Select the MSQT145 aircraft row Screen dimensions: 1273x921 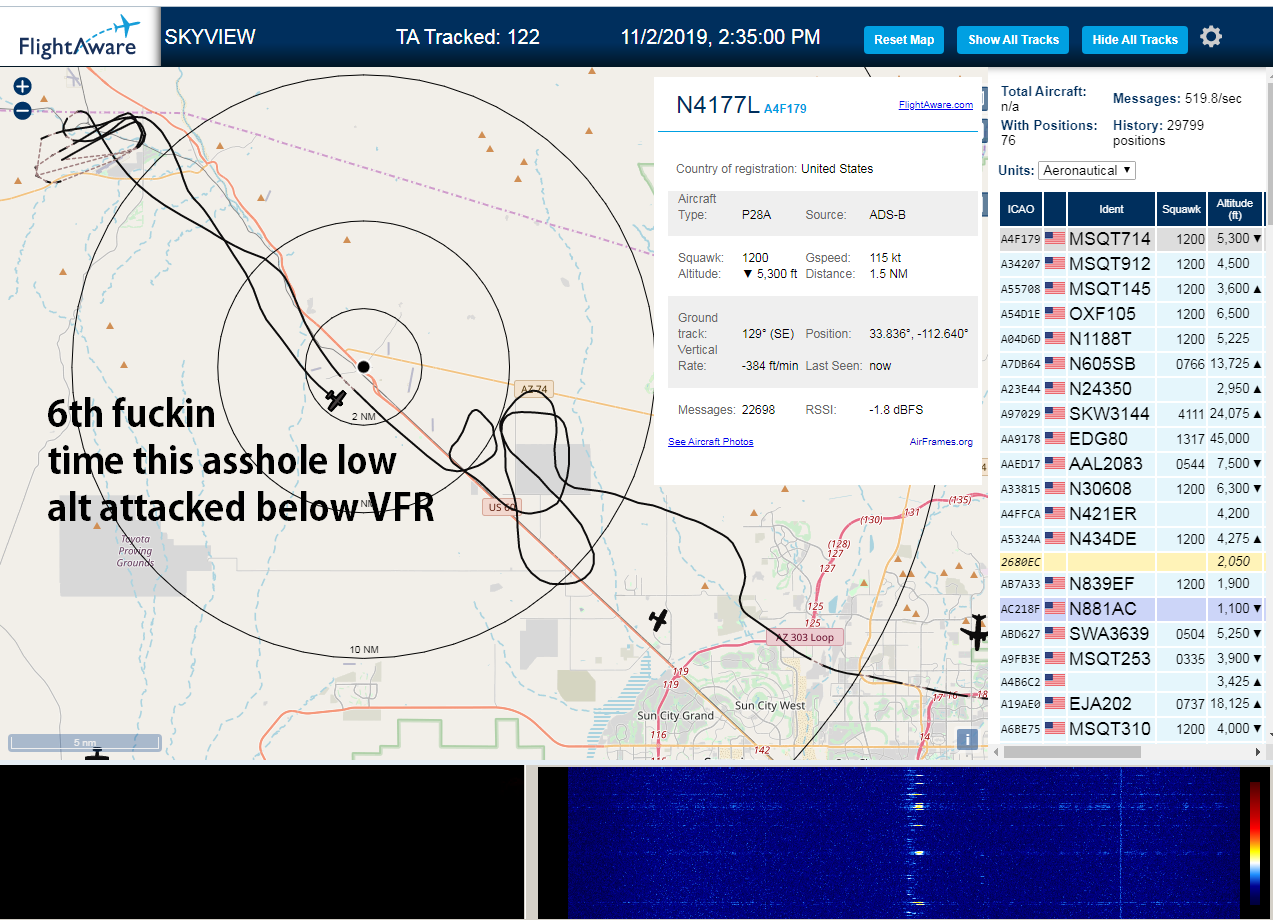click(1132, 289)
